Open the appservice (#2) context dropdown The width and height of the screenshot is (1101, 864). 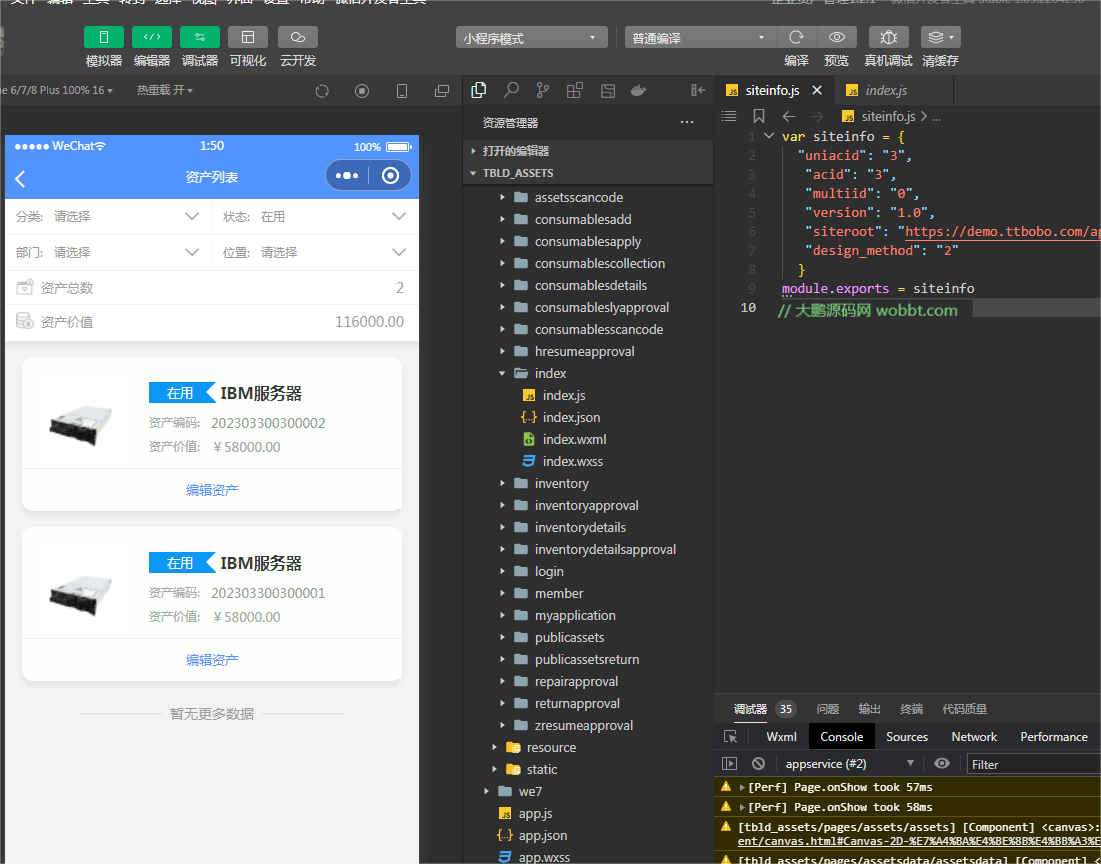(x=850, y=763)
